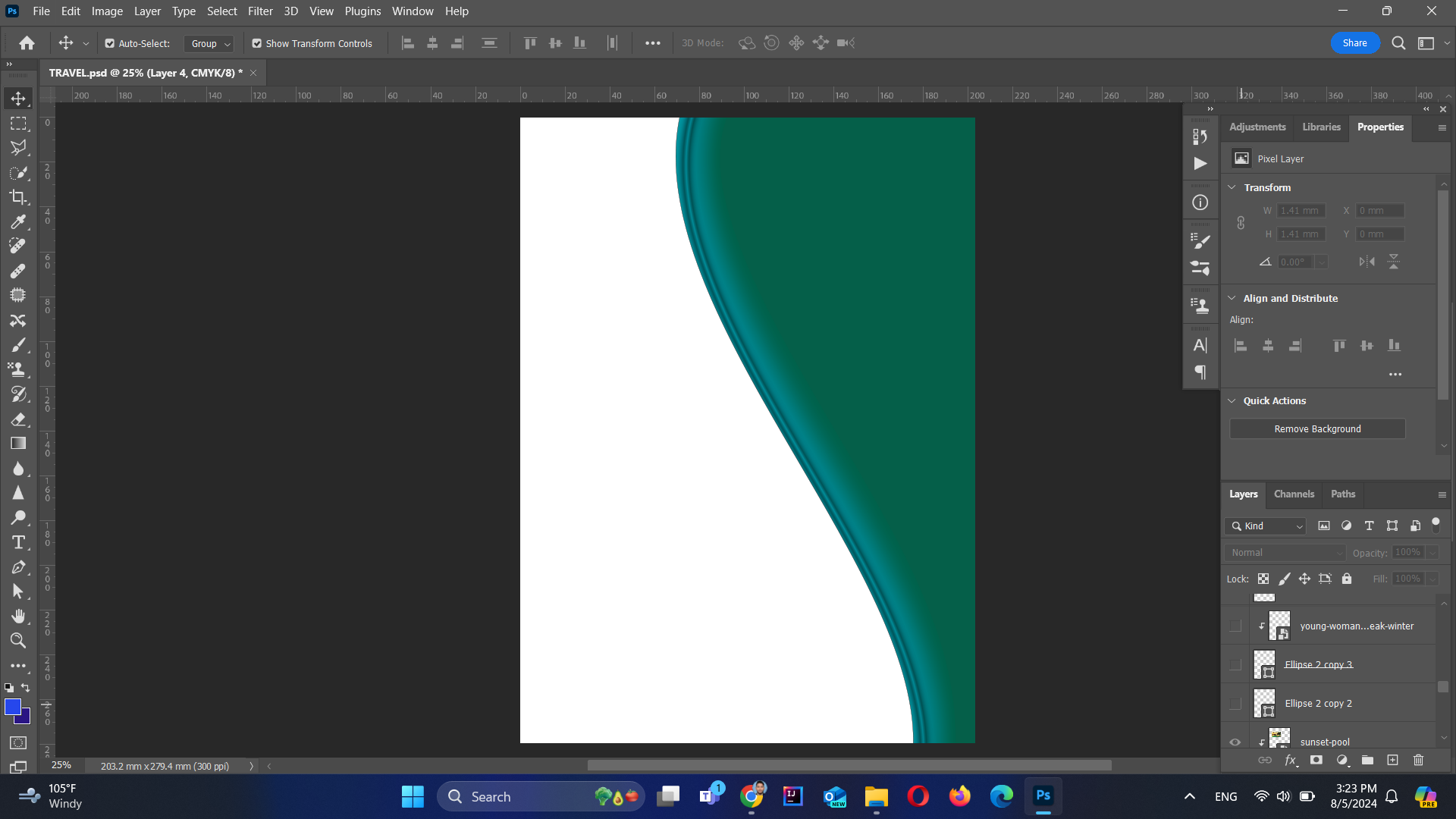This screenshot has height=819, width=1456.
Task: Select the Rectangular Marquee tool
Action: click(18, 124)
